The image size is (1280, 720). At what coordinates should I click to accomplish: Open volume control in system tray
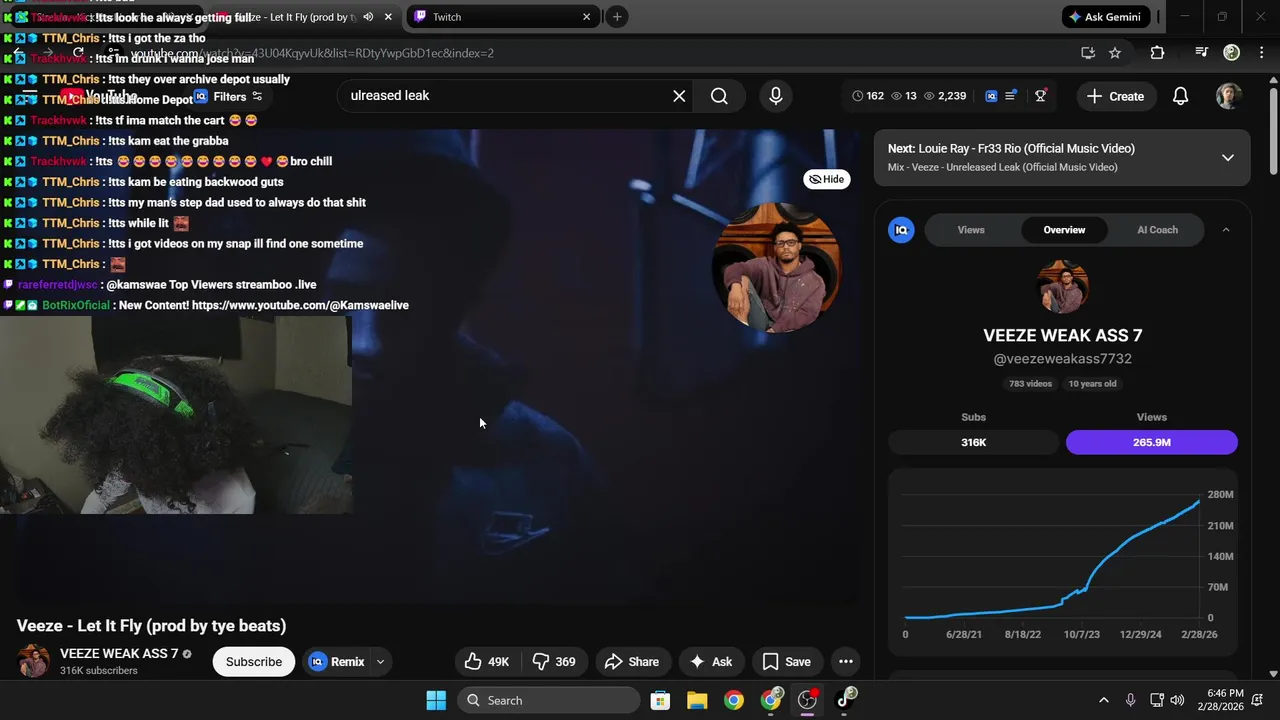(x=1177, y=700)
